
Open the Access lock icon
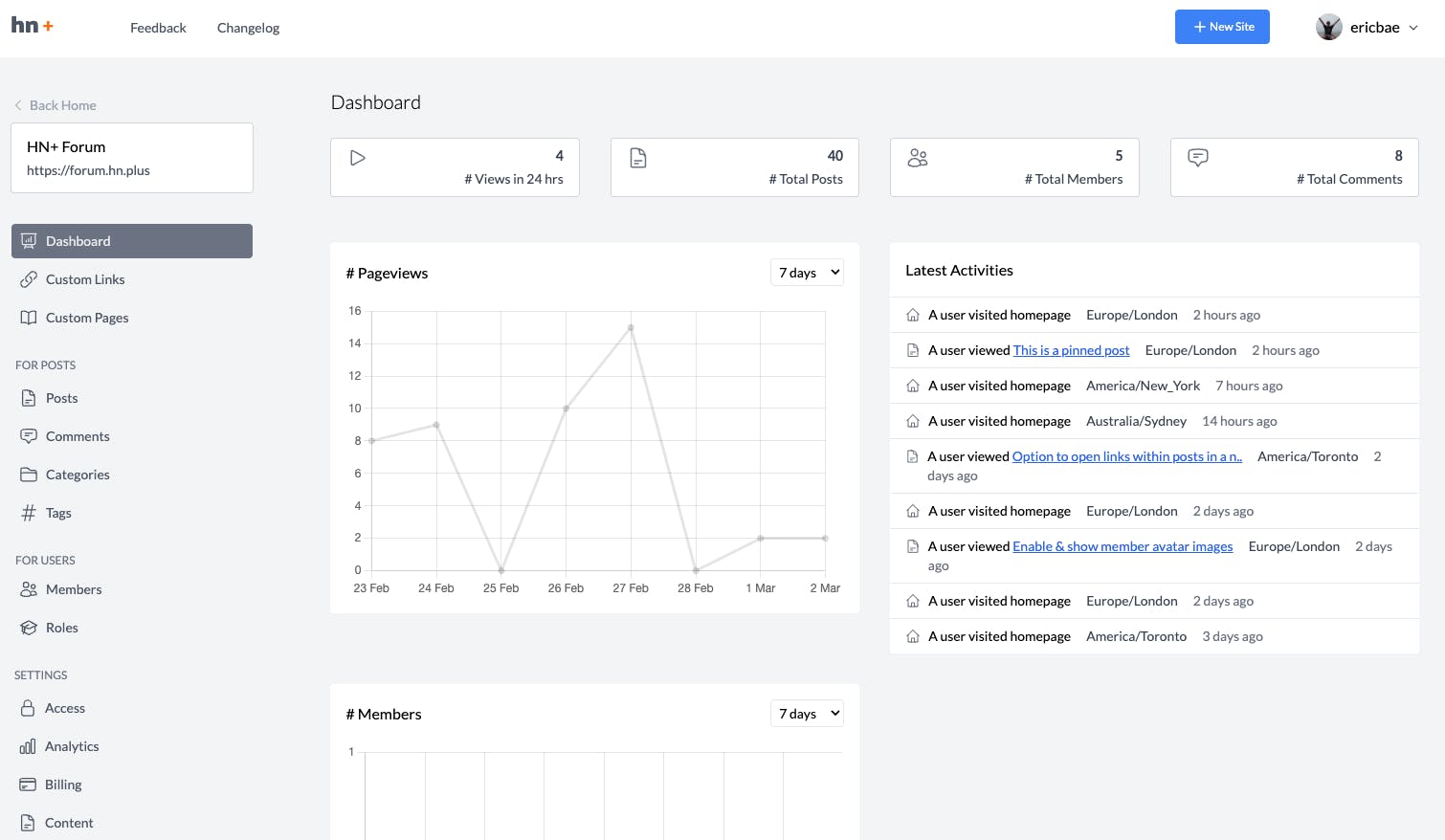click(28, 708)
